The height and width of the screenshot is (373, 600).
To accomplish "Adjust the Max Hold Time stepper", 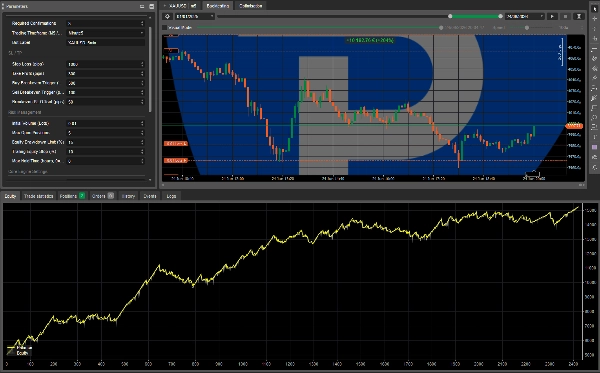I will point(142,161).
